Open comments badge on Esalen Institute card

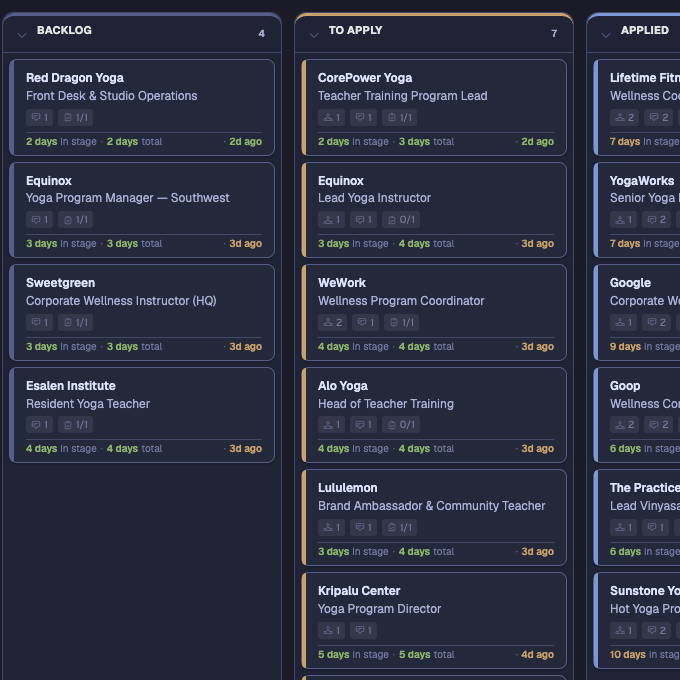tap(39, 425)
